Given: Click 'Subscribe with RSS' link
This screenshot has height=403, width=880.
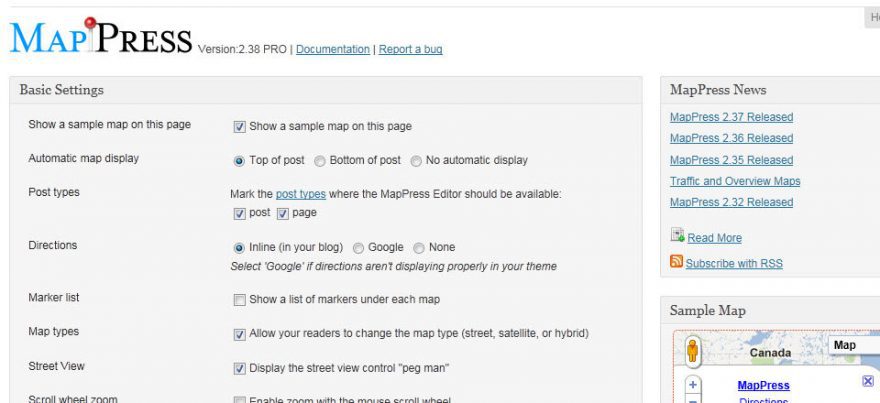Looking at the screenshot, I should [734, 263].
